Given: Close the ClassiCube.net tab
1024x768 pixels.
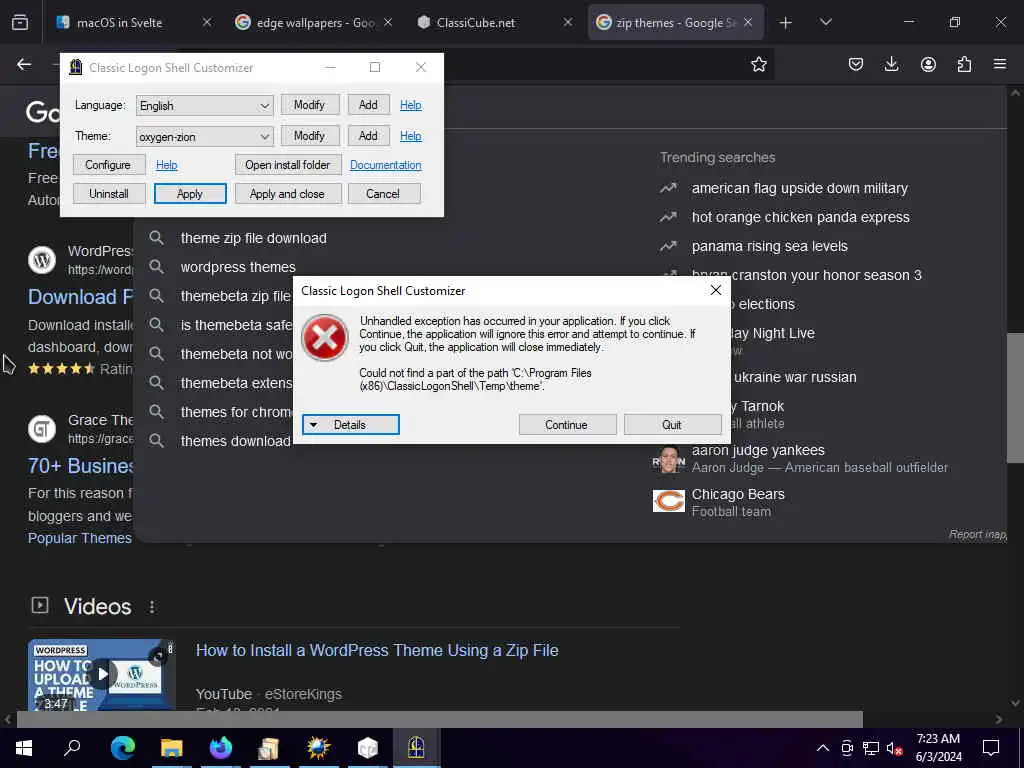Looking at the screenshot, I should [568, 22].
